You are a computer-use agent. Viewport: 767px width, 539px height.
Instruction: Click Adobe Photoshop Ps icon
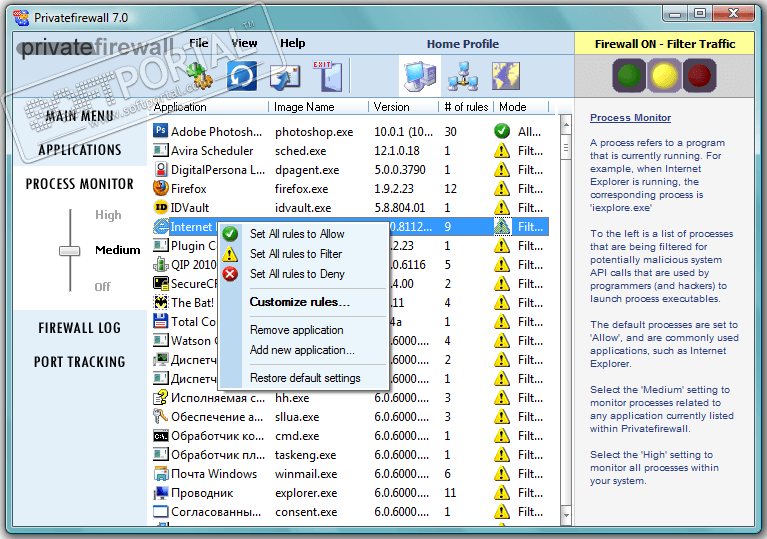(x=160, y=131)
